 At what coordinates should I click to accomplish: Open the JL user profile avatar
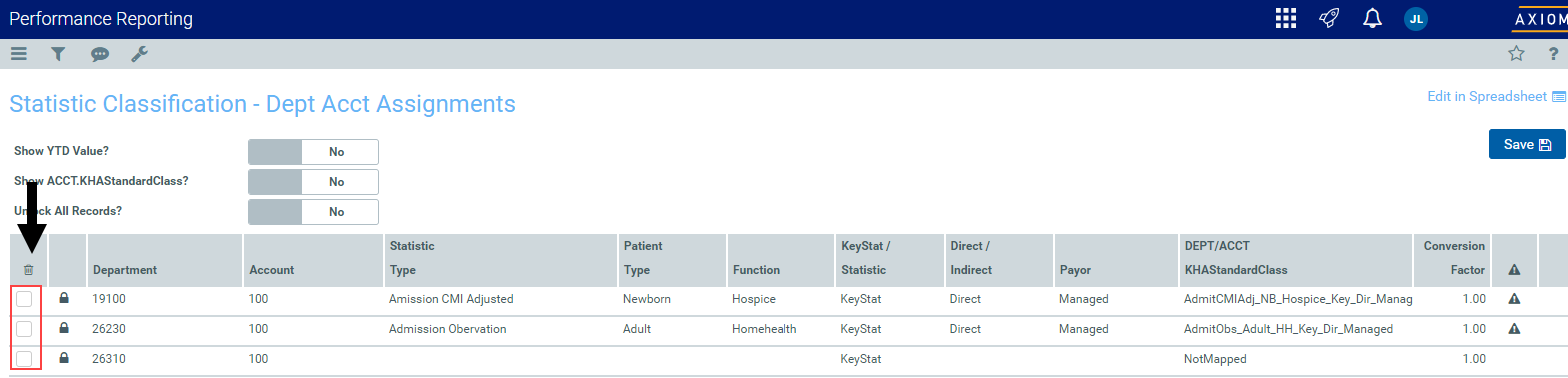click(1416, 19)
